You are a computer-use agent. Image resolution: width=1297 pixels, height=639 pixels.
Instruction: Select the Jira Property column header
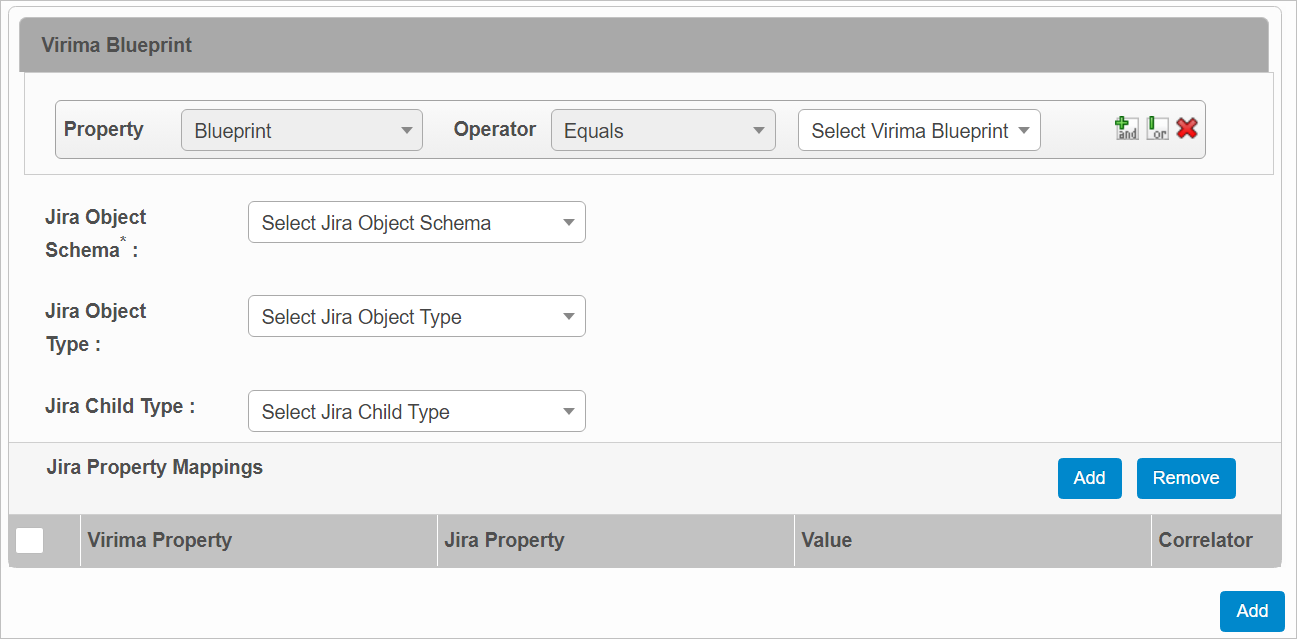[x=504, y=540]
